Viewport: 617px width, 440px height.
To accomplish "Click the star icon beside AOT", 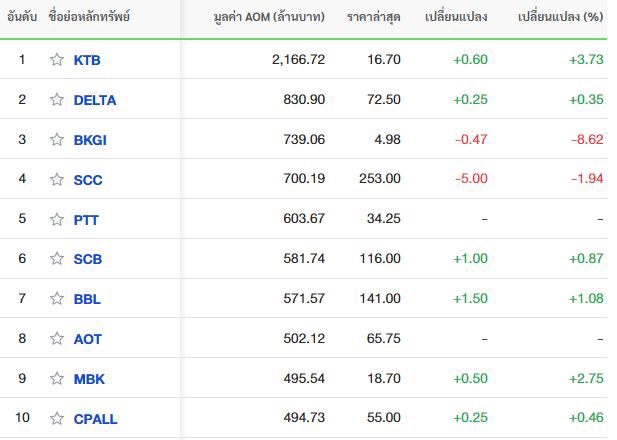I will point(57,338).
